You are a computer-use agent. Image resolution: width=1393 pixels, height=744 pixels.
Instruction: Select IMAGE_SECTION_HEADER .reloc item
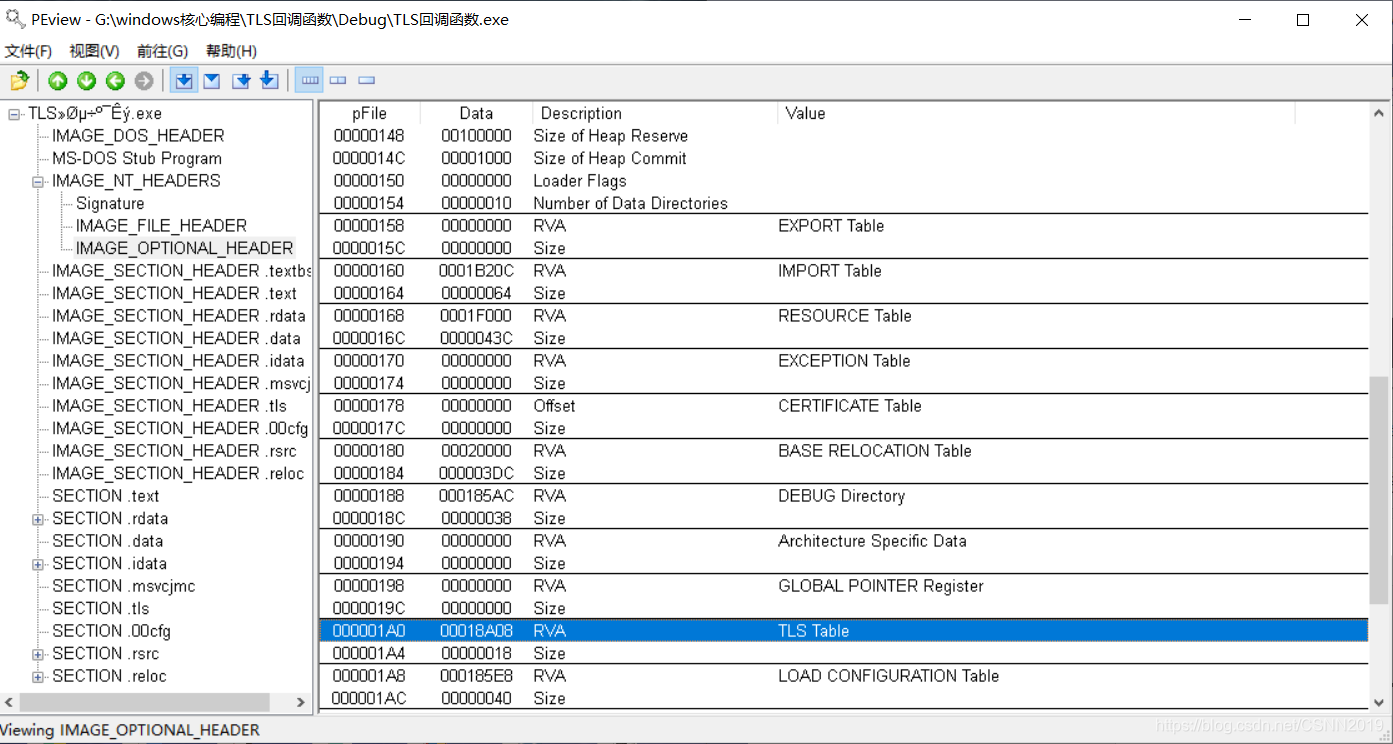pos(178,473)
